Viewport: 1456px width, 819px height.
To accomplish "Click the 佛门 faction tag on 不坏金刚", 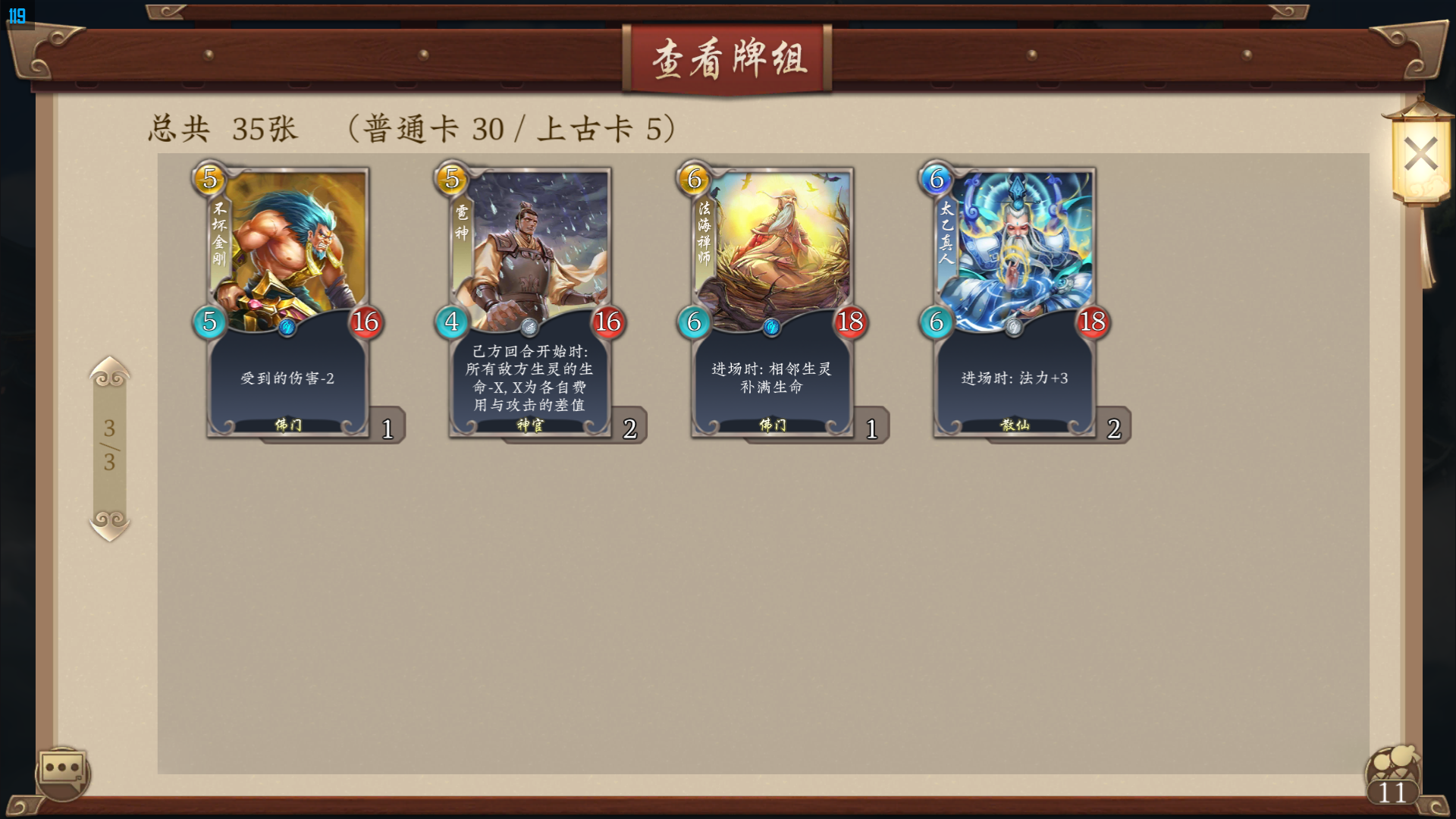I will pyautogui.click(x=288, y=425).
